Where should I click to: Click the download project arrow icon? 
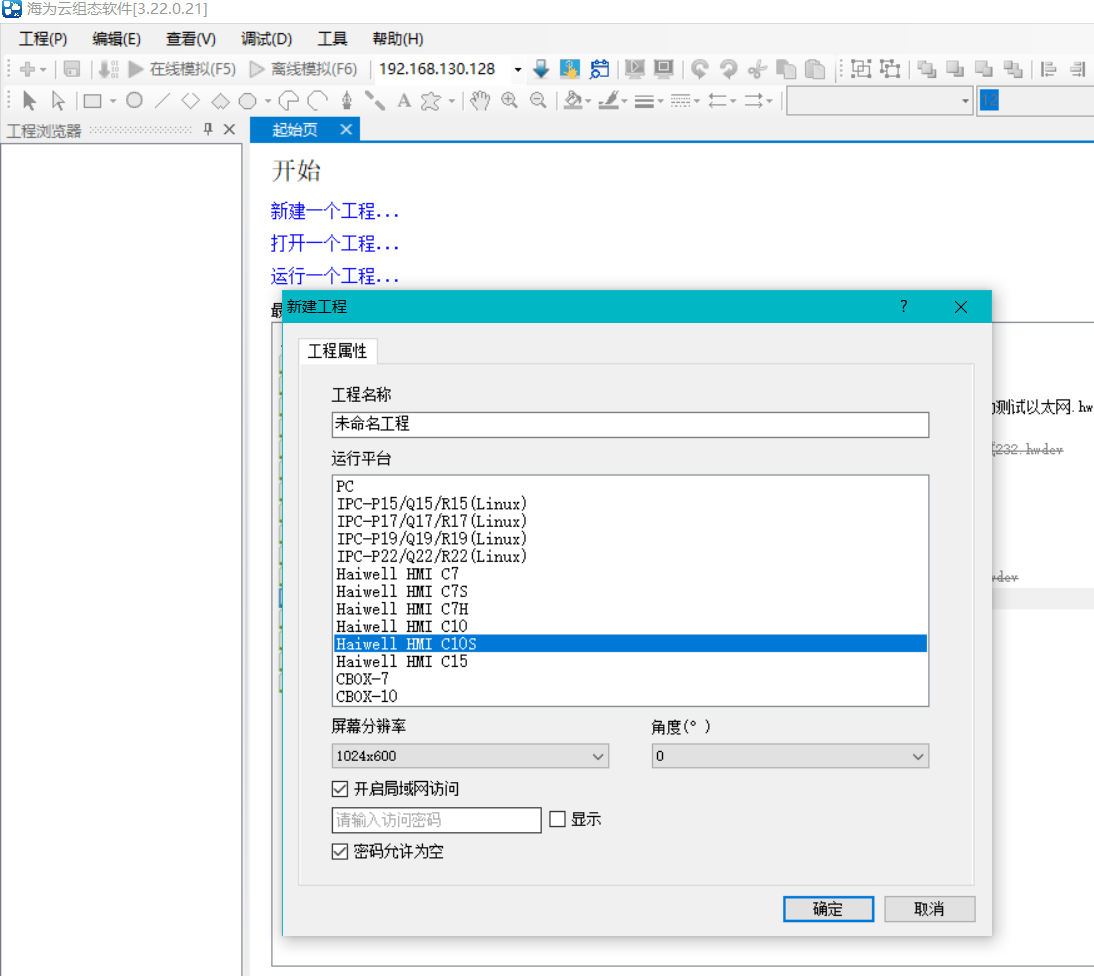[541, 69]
